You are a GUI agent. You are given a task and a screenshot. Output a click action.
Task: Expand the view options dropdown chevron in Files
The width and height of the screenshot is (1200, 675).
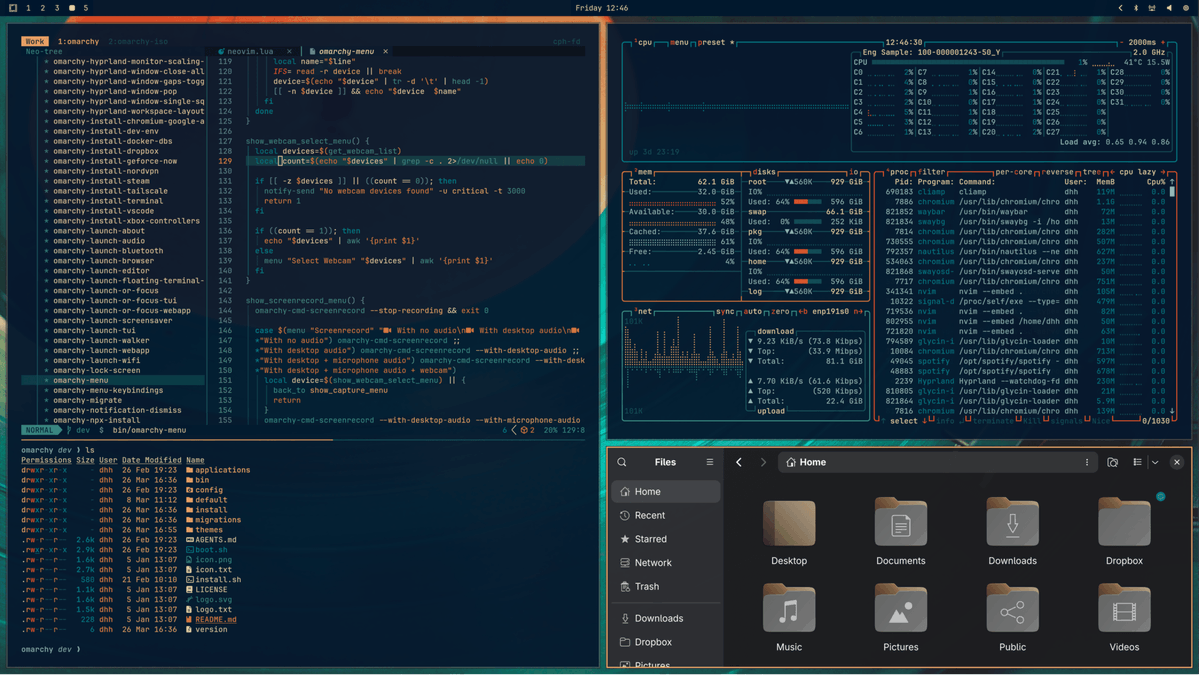pos(1155,462)
